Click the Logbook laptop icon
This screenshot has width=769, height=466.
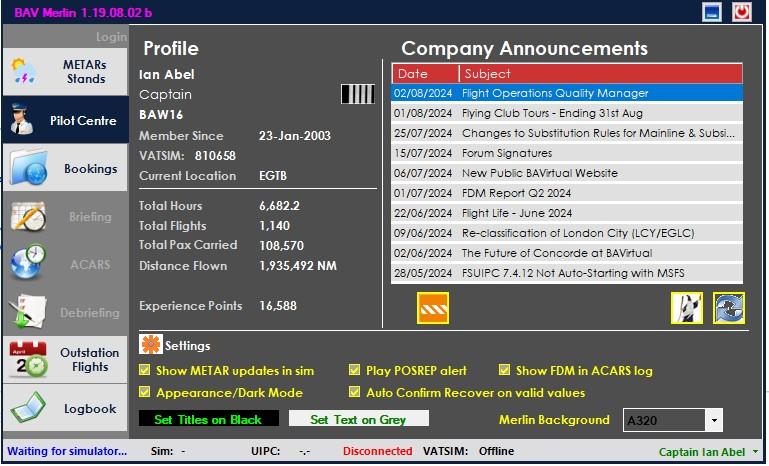pos(28,408)
